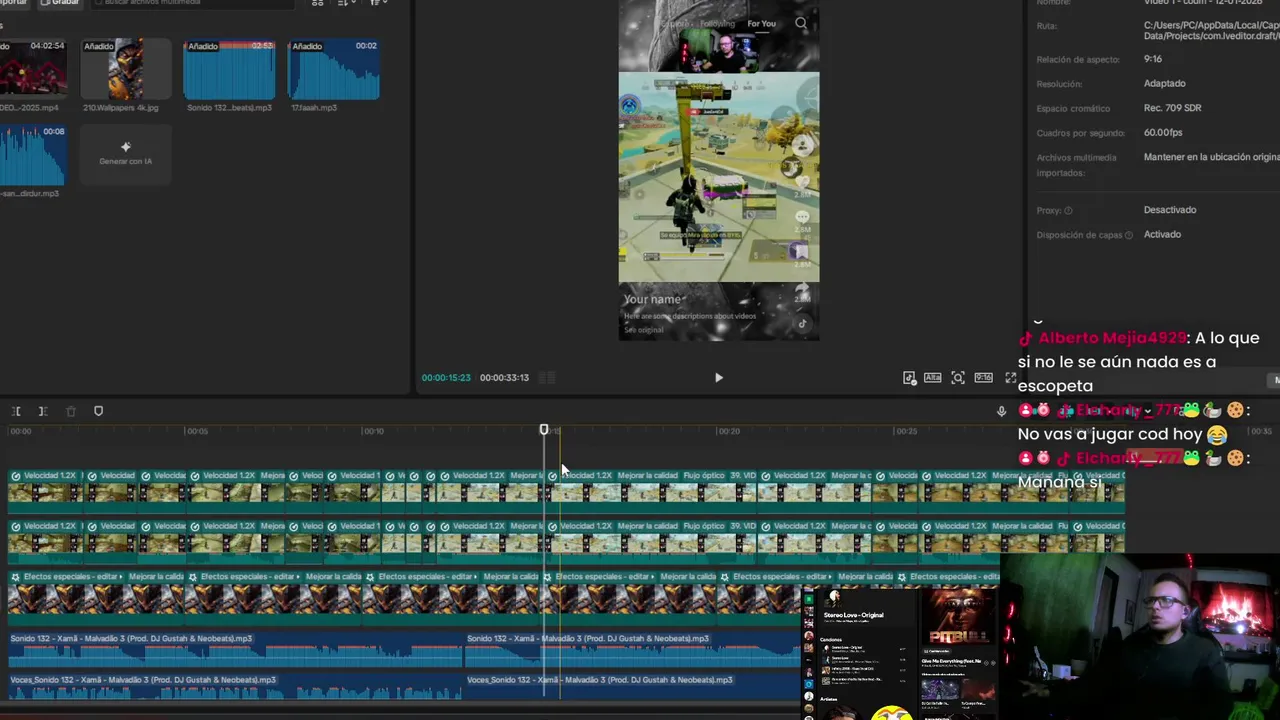Select the split-right trim tool icon
Screen dimensions: 1280x720
[x=43, y=411]
